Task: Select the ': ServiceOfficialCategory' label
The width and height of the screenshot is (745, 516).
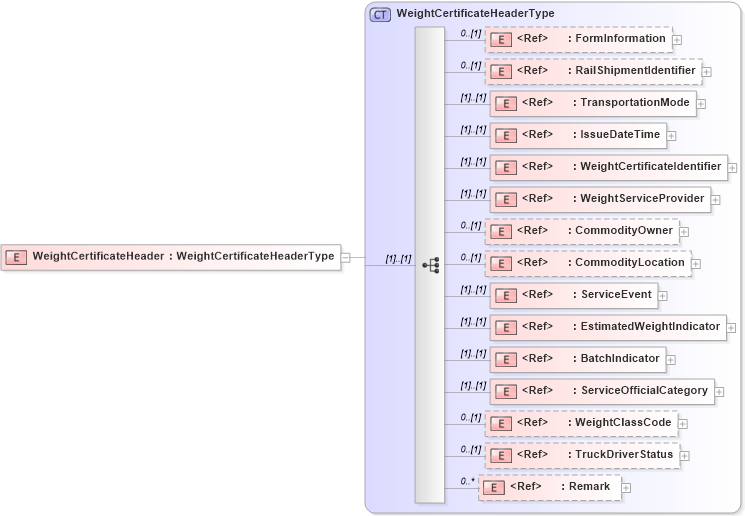Action: point(640,391)
